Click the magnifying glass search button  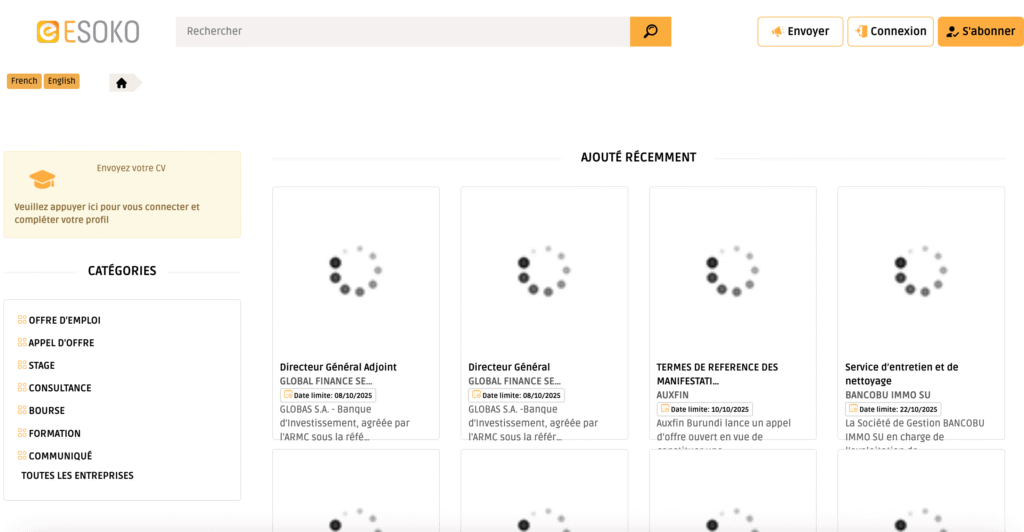click(650, 31)
